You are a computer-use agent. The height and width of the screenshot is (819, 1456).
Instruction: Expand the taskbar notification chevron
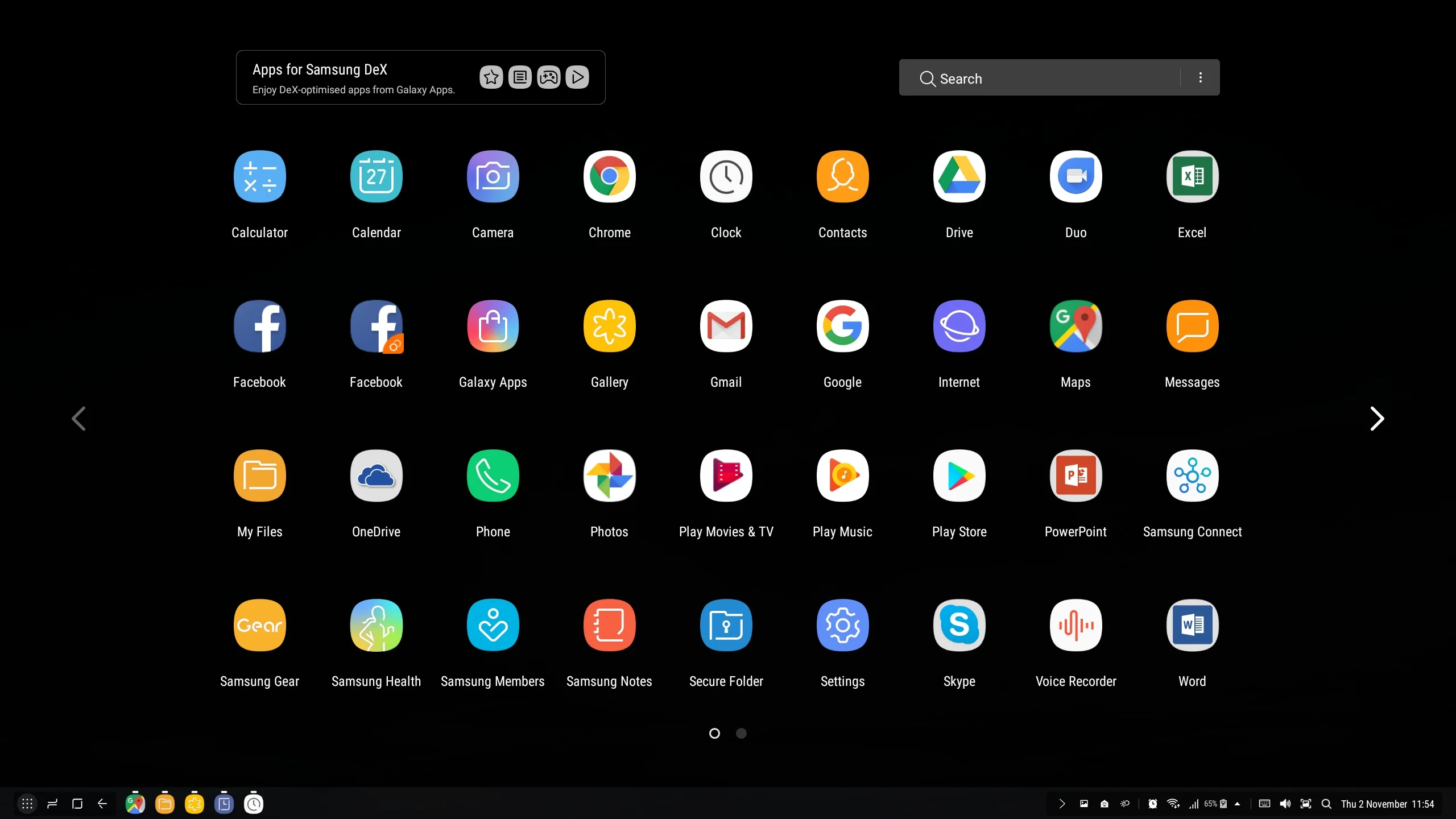pos(1061,804)
